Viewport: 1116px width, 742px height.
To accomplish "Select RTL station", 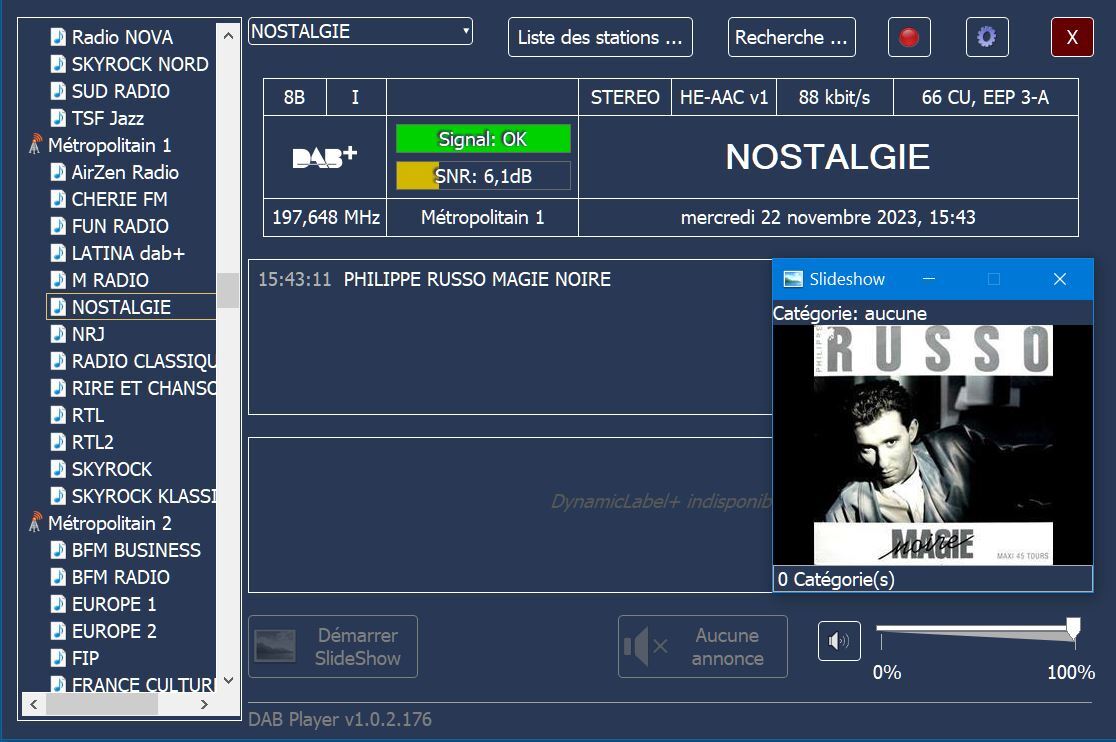I will pos(88,415).
